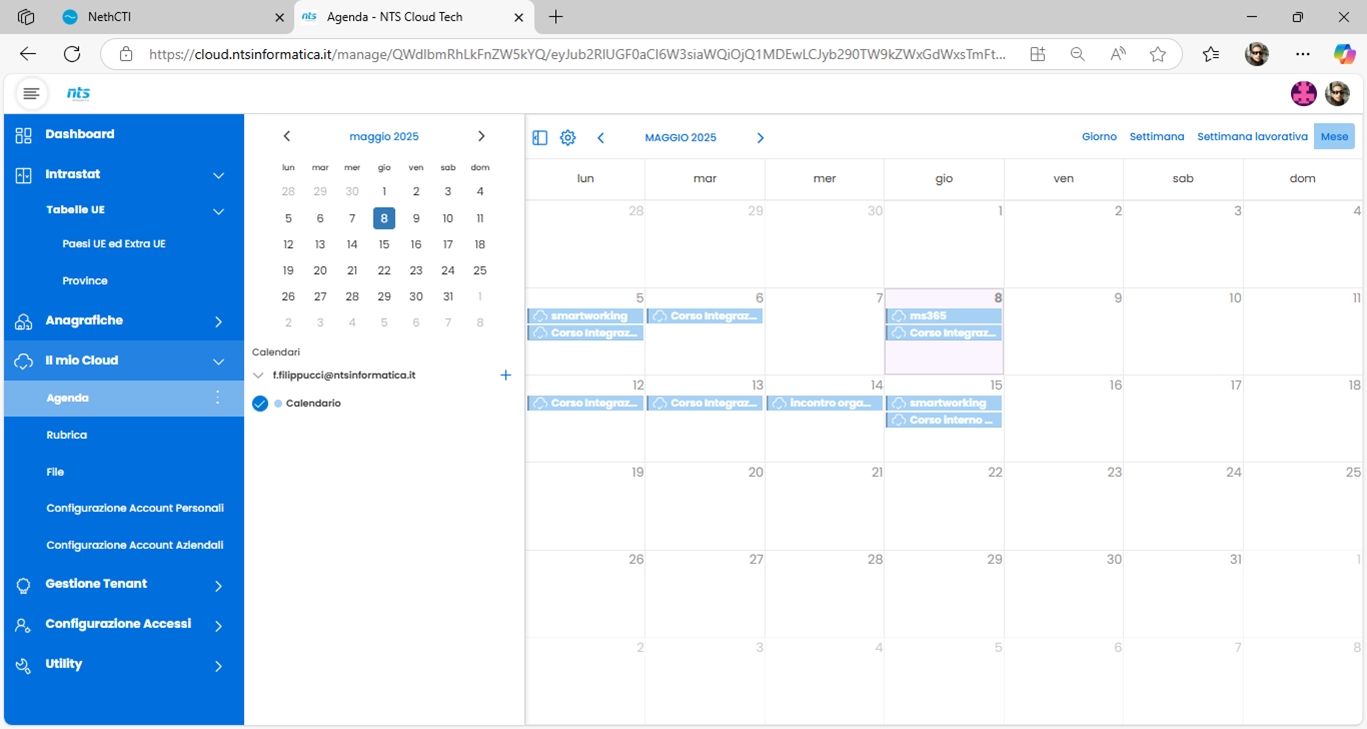Click the pink avatar icon in header

(1304, 94)
